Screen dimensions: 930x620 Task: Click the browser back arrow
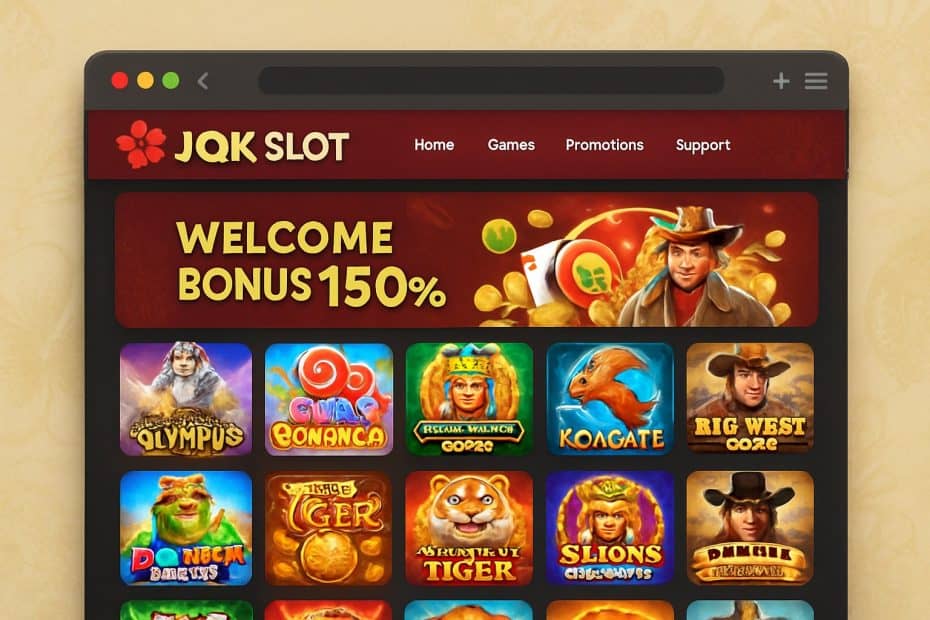tap(203, 81)
